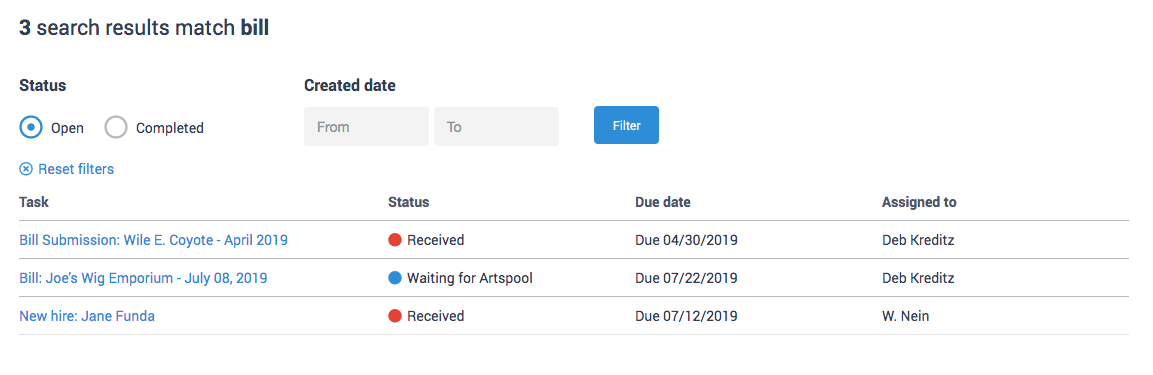Click the Assigned to column header

click(919, 202)
